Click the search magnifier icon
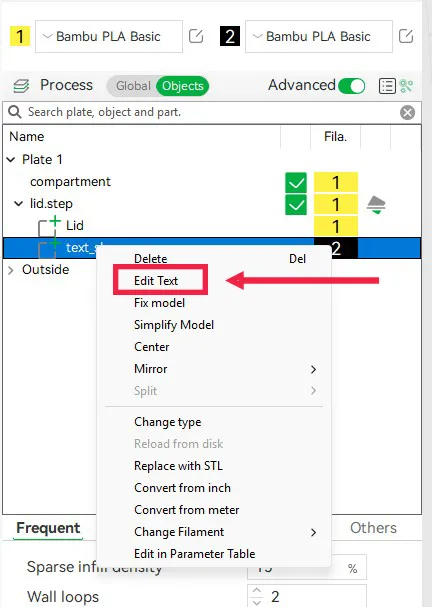This screenshot has height=607, width=432. [x=15, y=112]
